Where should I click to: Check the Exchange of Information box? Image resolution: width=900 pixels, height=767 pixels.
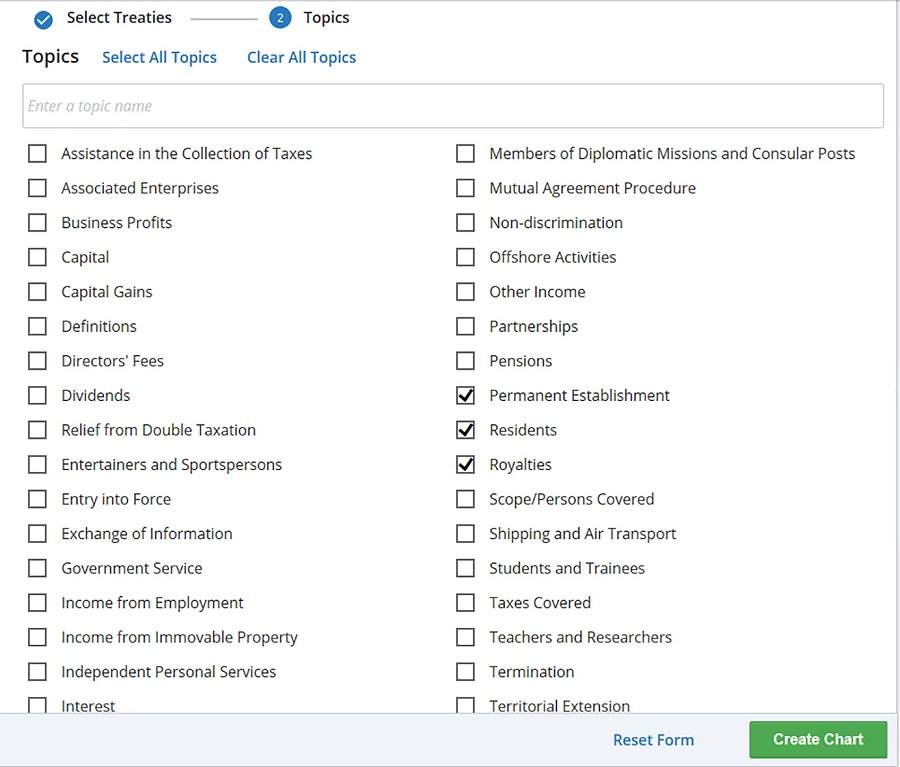coord(37,534)
